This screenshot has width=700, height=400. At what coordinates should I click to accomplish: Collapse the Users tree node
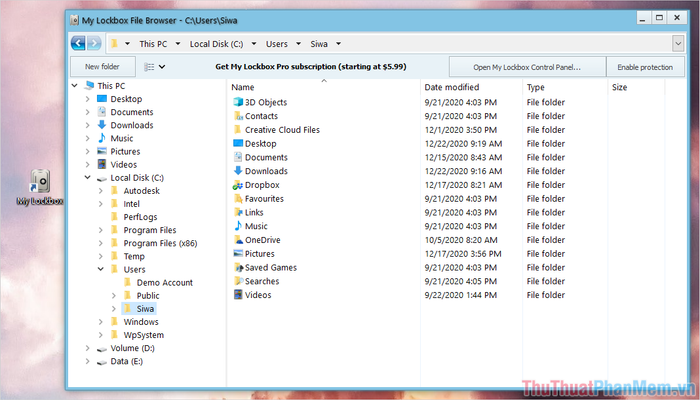click(101, 269)
